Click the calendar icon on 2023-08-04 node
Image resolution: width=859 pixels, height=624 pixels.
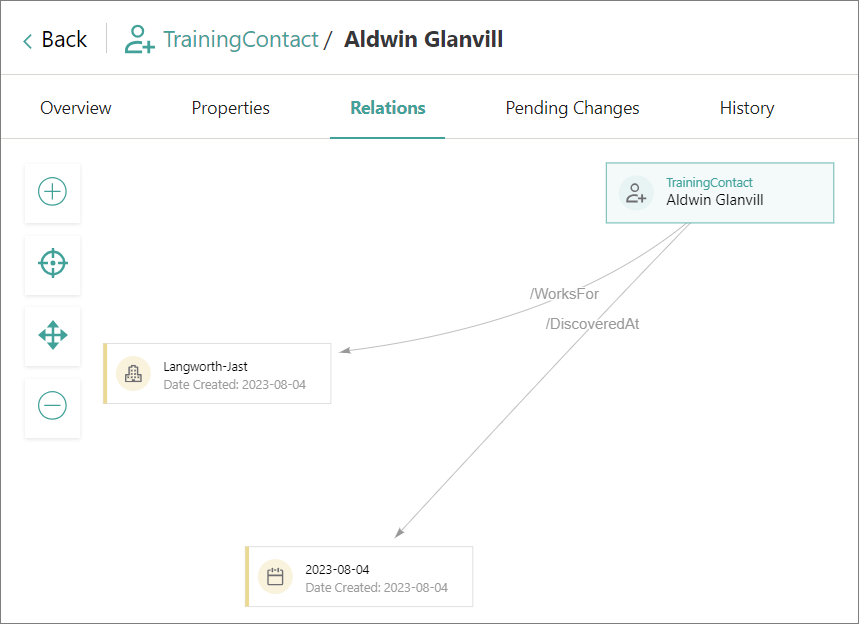coord(275,576)
